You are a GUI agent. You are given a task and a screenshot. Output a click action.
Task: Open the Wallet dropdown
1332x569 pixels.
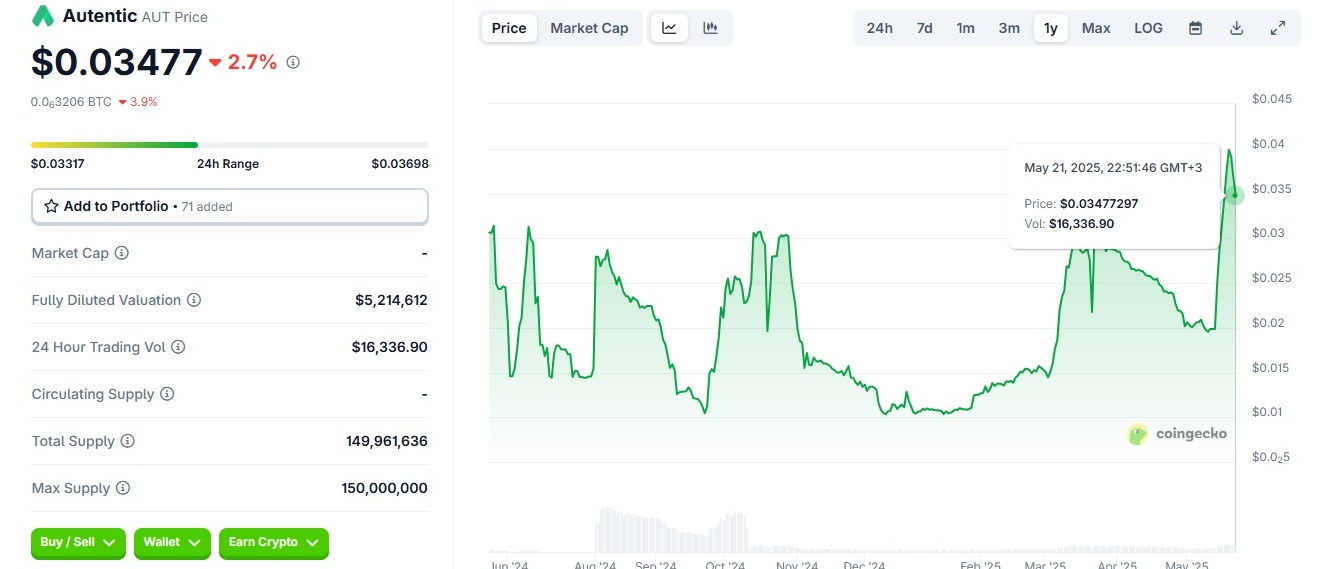click(172, 543)
